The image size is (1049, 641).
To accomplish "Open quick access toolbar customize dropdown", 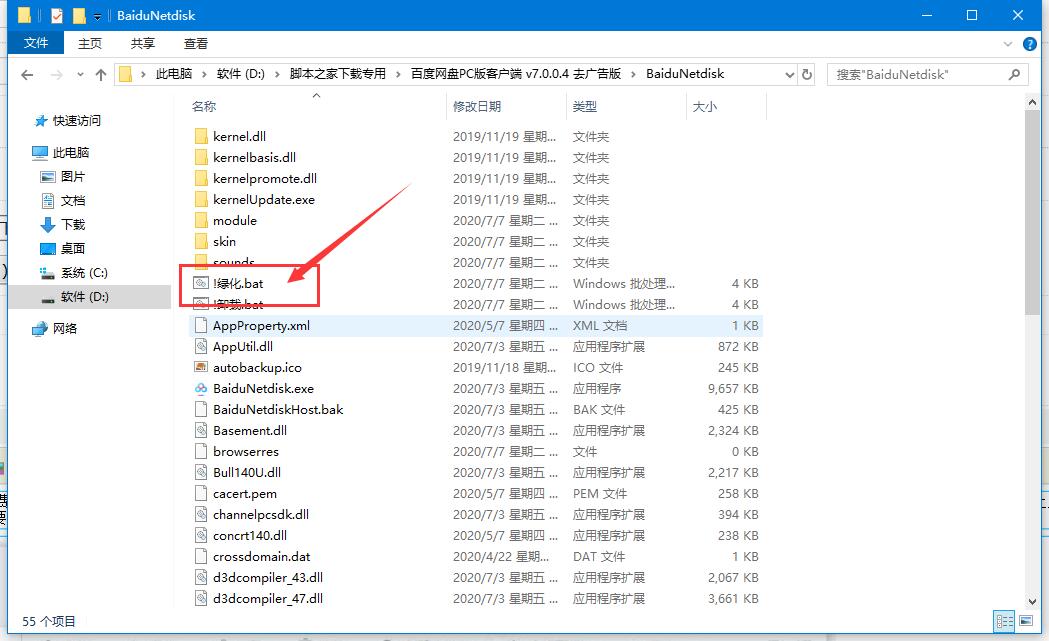I will tap(98, 15).
